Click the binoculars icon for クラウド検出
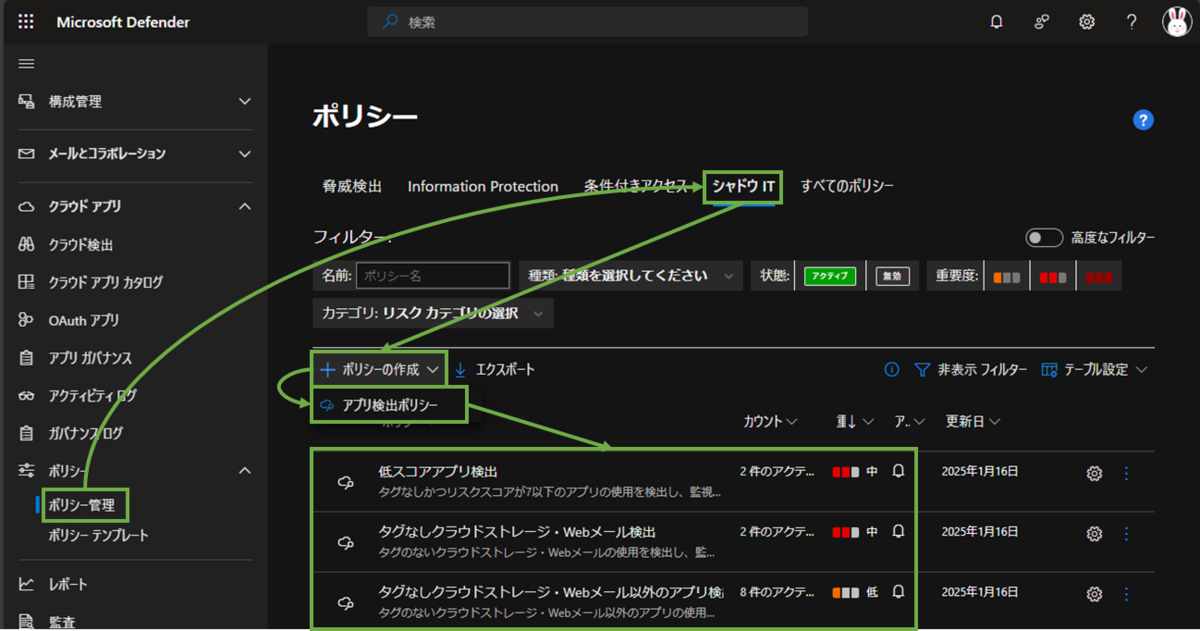The image size is (1200, 631). click(x=27, y=245)
